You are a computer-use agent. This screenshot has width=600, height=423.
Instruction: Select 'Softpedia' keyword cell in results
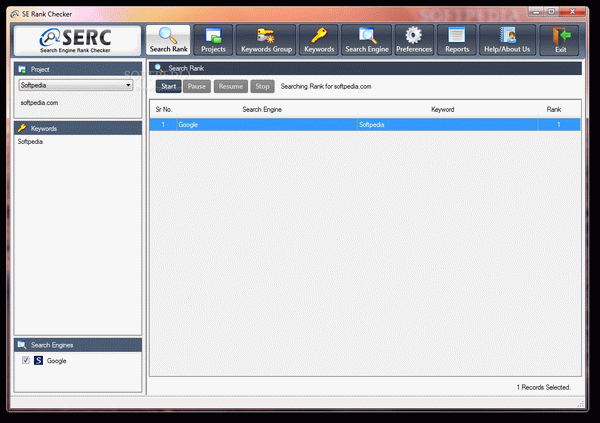[448, 124]
